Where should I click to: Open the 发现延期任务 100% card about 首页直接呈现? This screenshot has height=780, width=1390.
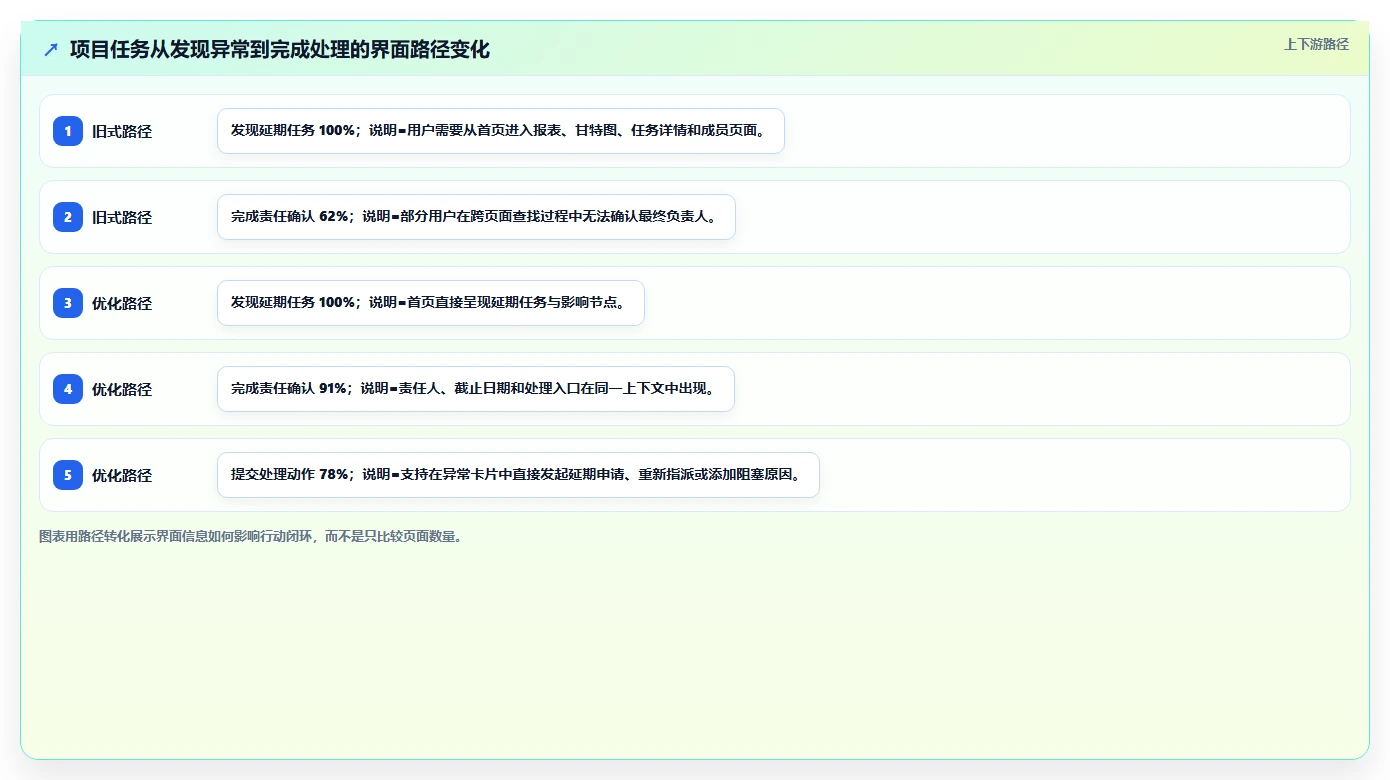pyautogui.click(x=431, y=303)
